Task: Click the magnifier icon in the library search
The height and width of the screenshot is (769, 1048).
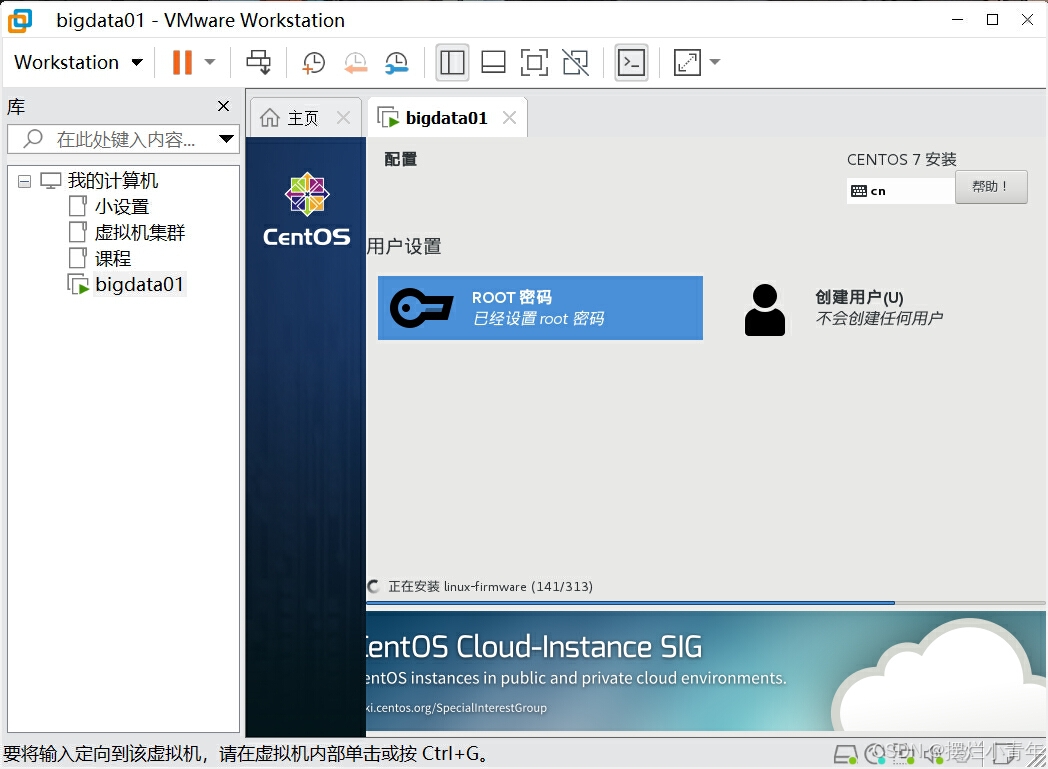Action: pos(33,138)
